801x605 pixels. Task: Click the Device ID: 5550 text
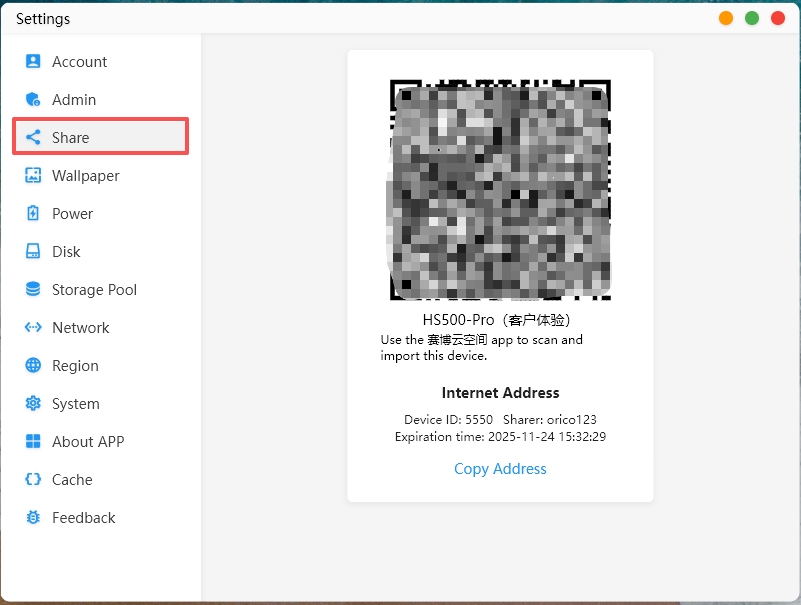coord(449,420)
